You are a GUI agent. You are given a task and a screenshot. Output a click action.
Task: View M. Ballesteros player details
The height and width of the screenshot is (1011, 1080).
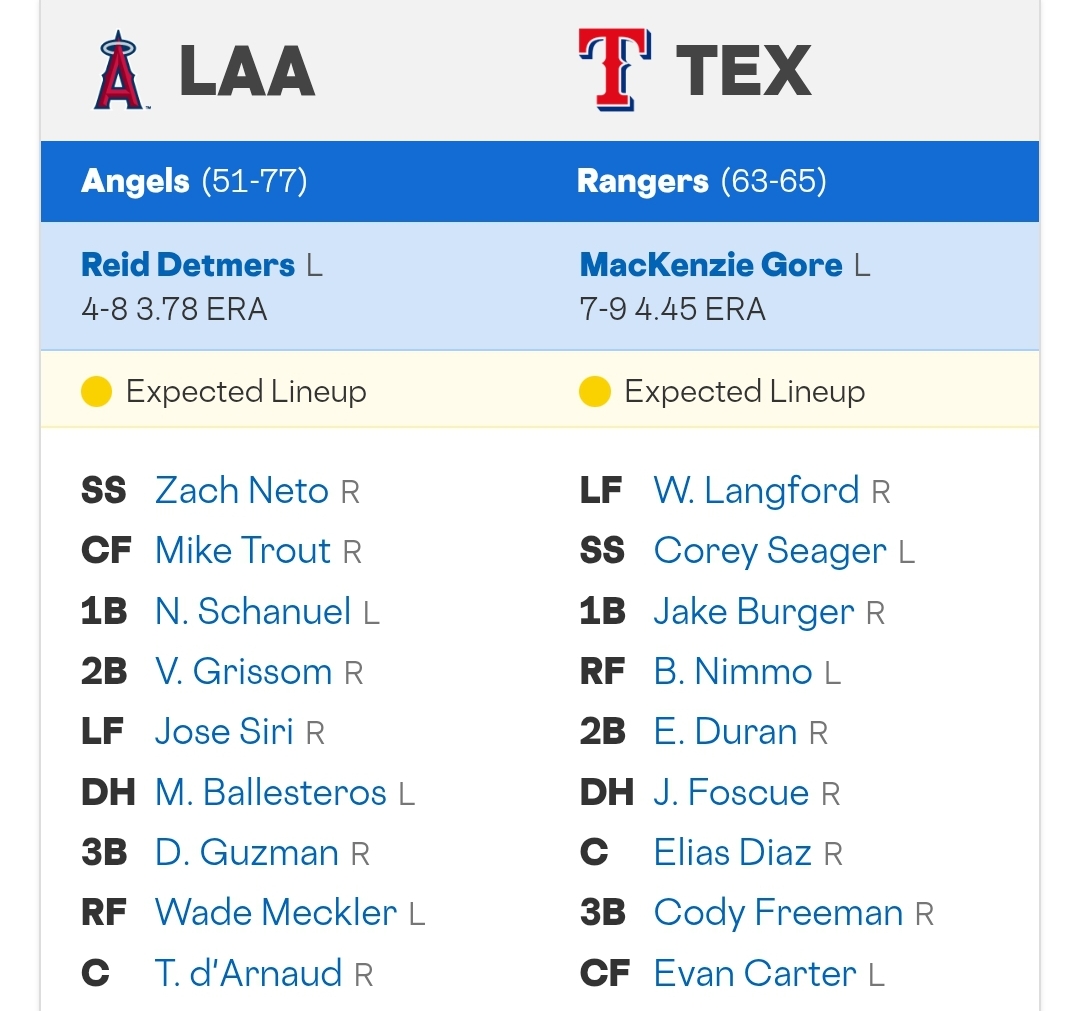point(271,793)
